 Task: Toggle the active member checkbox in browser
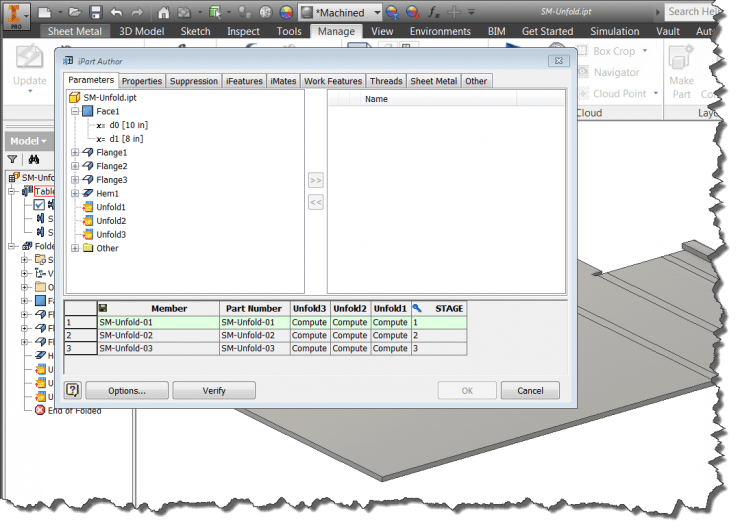pos(39,205)
